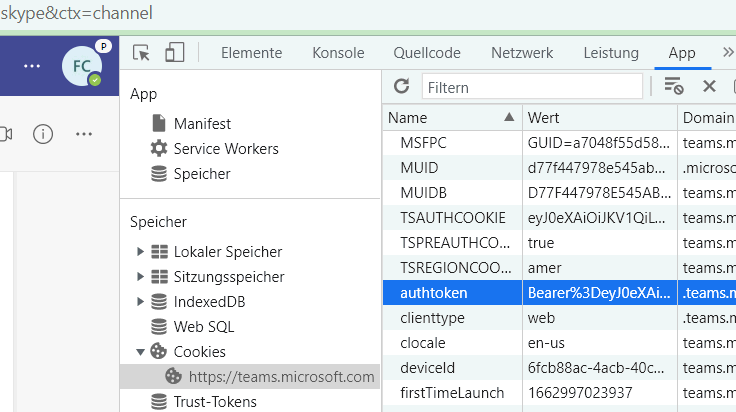This screenshot has width=736, height=412.
Task: Select the App tab
Action: coord(682,53)
